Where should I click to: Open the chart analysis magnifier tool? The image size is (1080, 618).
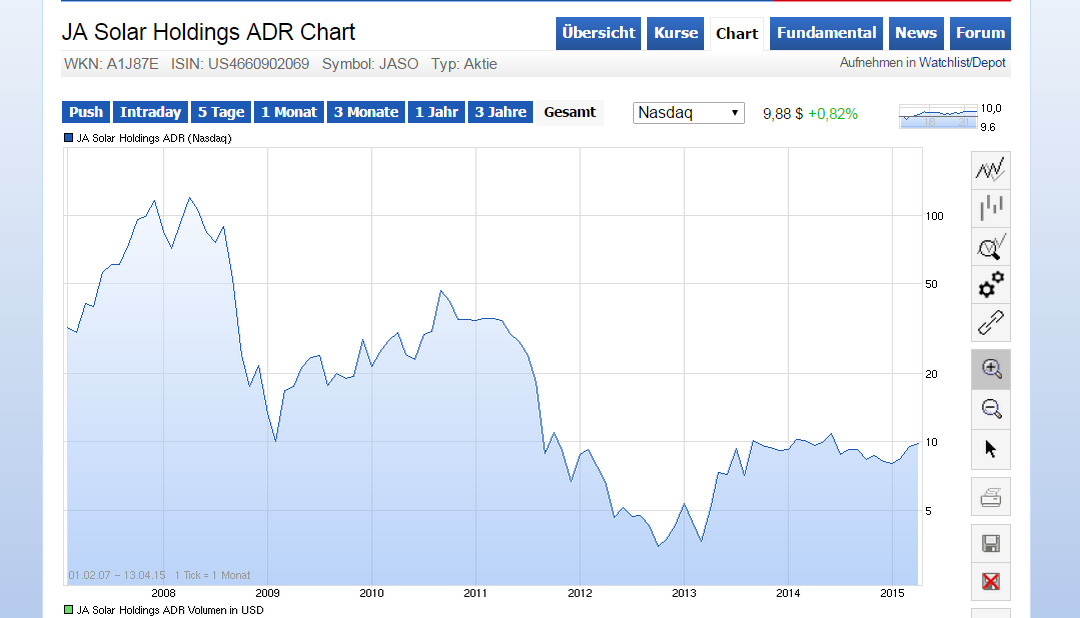click(991, 246)
